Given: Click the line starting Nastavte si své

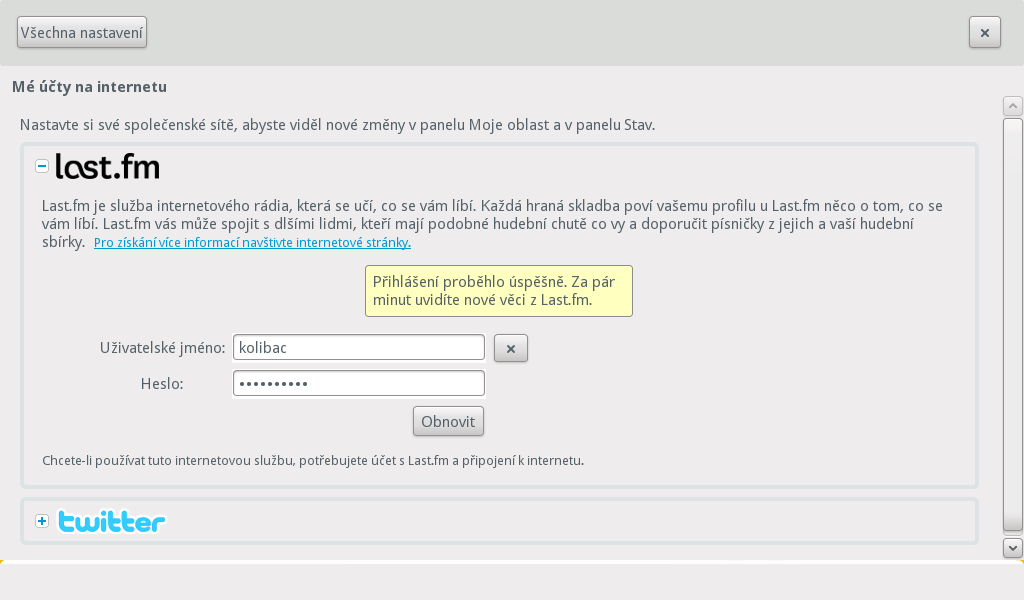Looking at the screenshot, I should pos(337,125).
